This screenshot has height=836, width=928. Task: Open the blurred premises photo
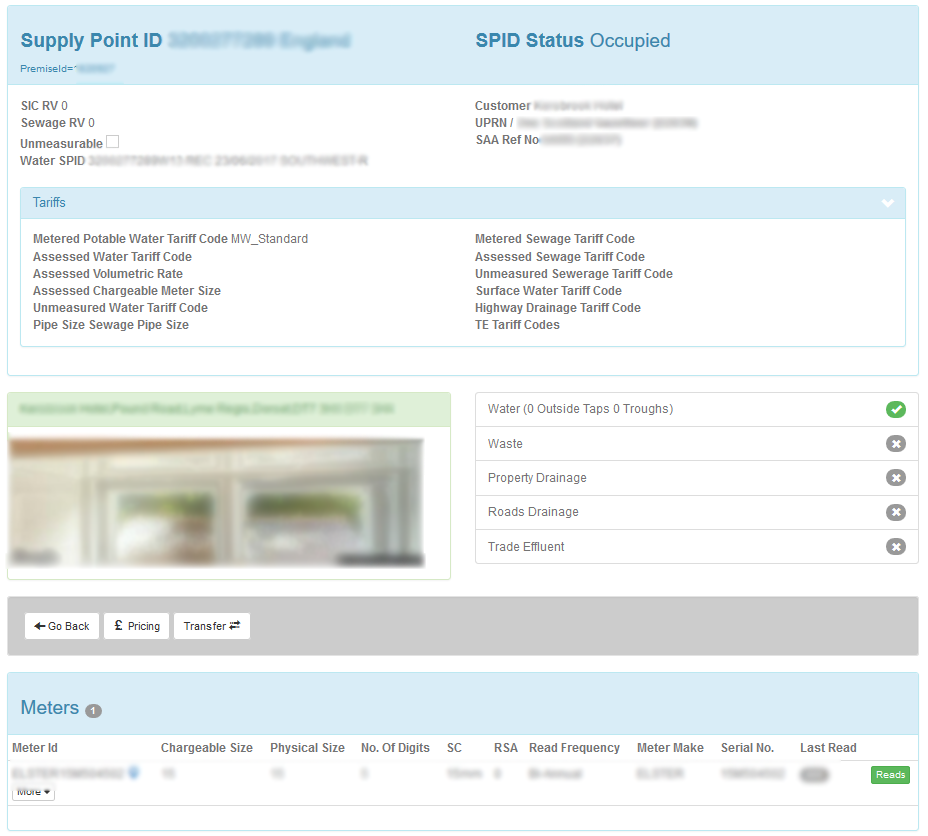click(x=217, y=503)
